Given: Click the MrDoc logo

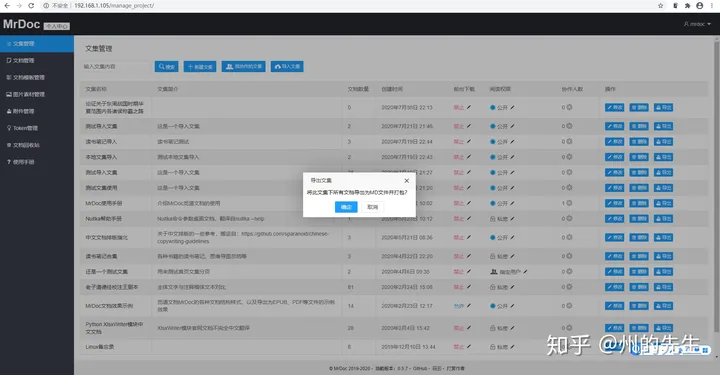Looking at the screenshot, I should [x=22, y=24].
